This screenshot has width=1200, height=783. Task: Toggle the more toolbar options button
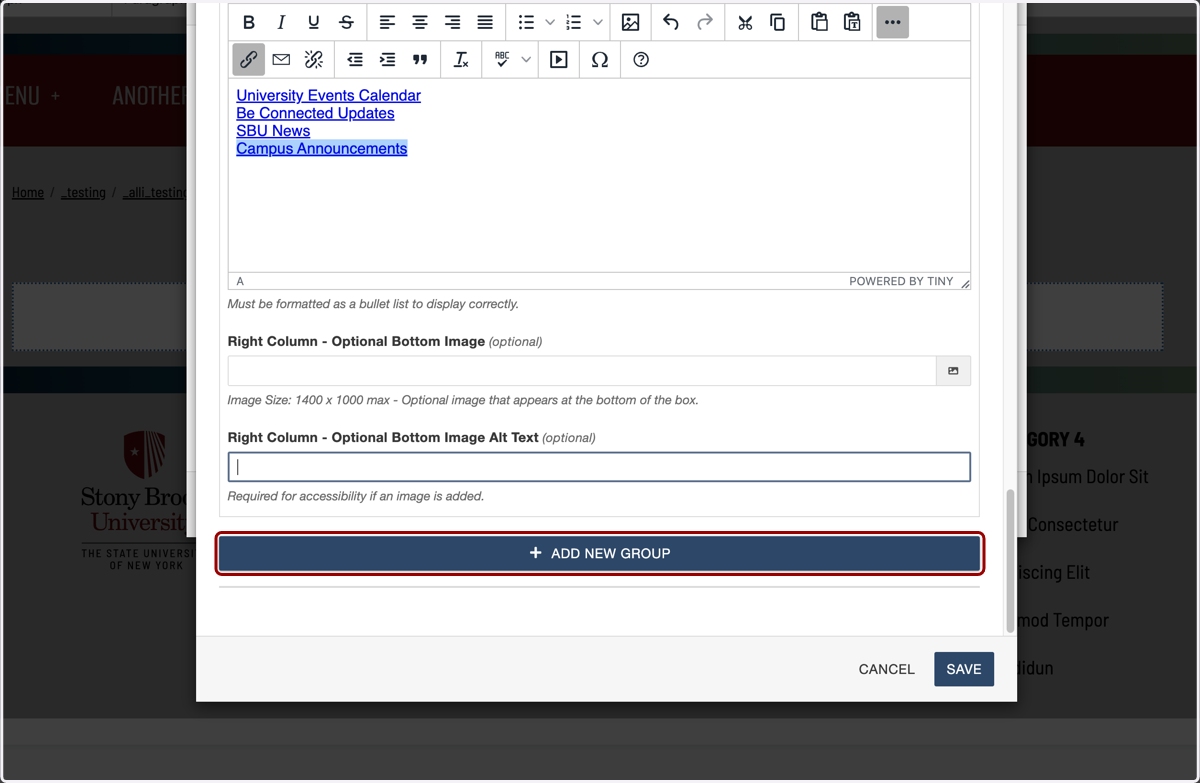pos(893,22)
